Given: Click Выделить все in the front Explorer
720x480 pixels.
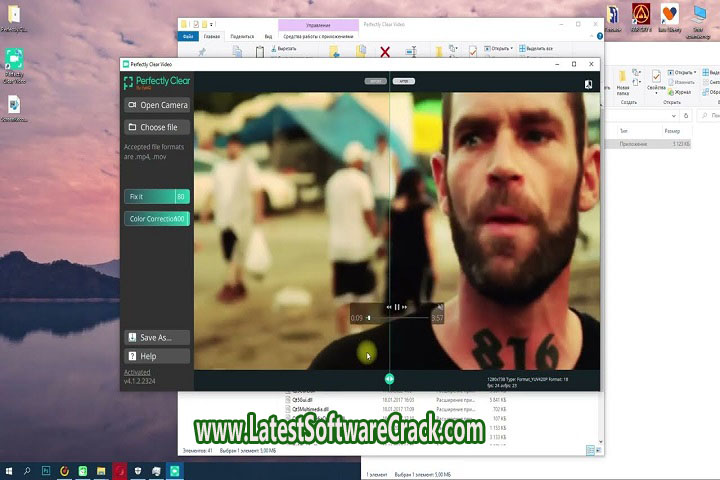Looking at the screenshot, I should [536, 48].
